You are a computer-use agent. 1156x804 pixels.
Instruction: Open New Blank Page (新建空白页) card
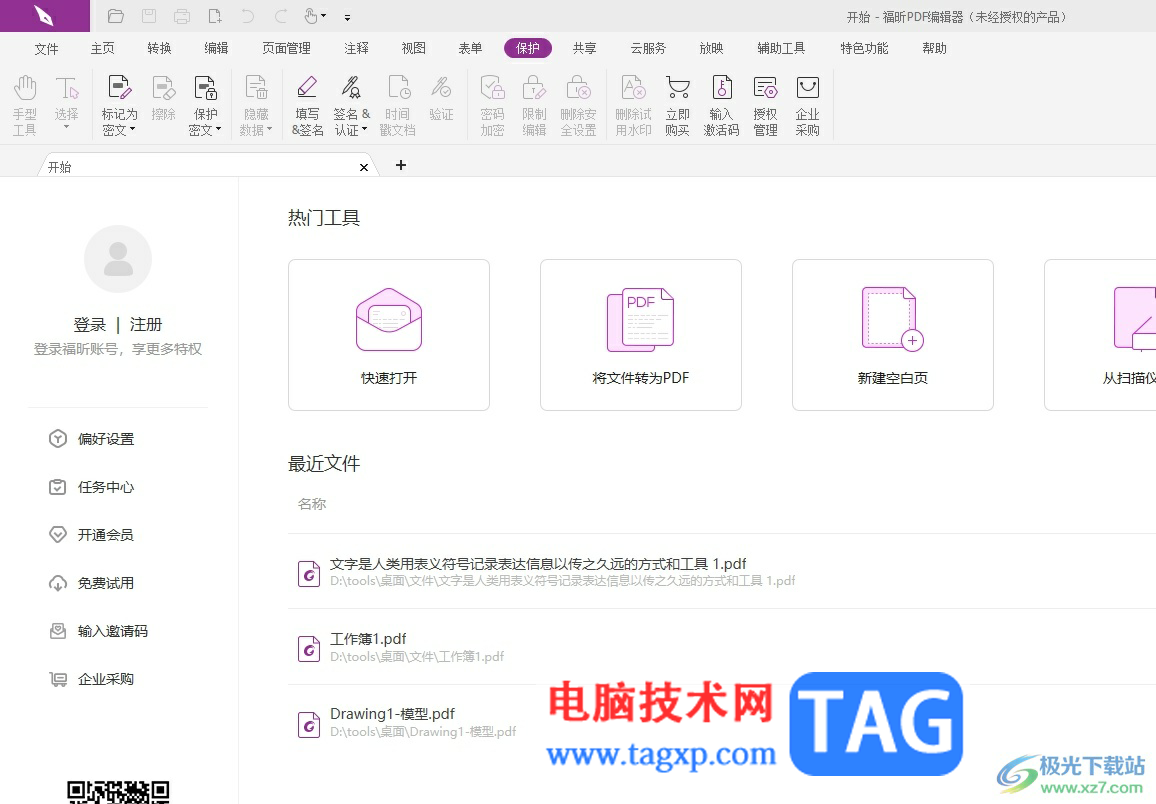point(893,335)
